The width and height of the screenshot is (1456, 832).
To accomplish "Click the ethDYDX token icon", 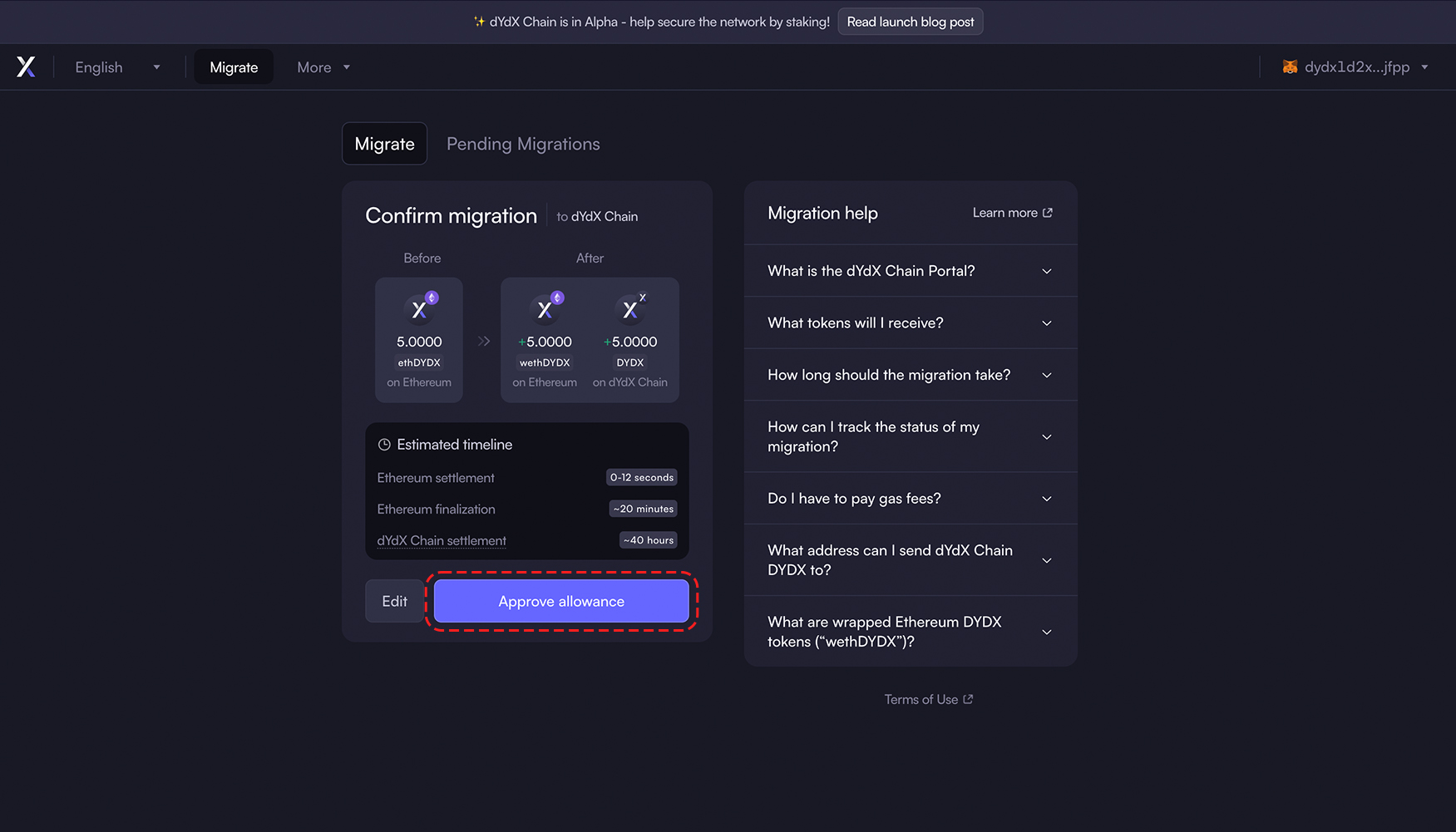I will pos(420,308).
